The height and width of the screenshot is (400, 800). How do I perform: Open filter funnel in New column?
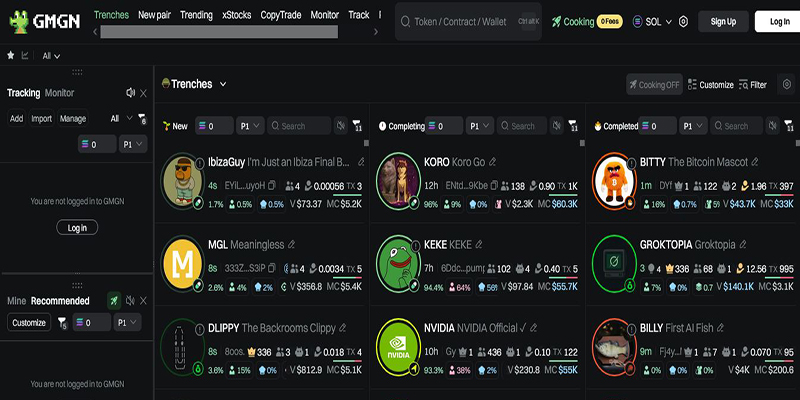(357, 126)
